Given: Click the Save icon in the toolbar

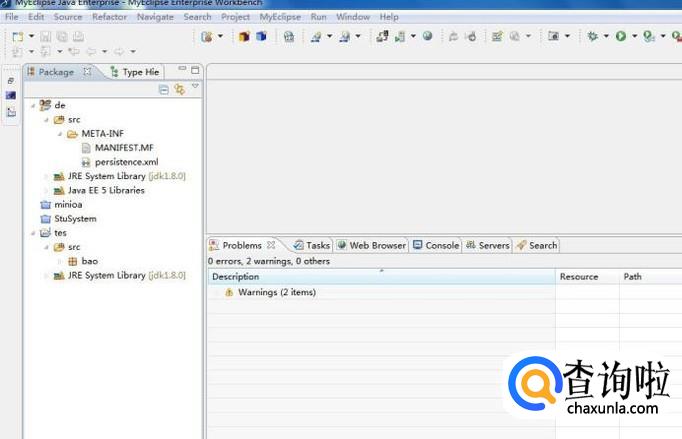Looking at the screenshot, I should click(45, 36).
